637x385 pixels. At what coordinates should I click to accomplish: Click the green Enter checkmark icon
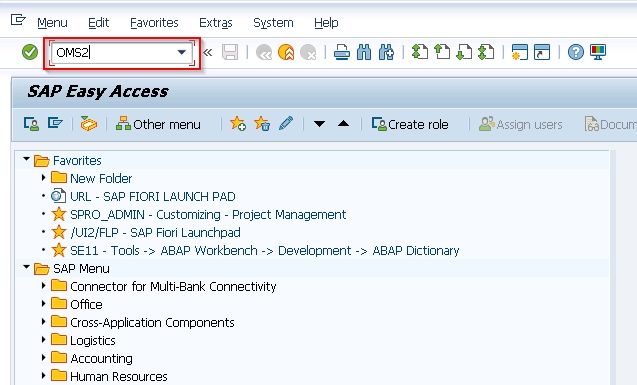(30, 52)
